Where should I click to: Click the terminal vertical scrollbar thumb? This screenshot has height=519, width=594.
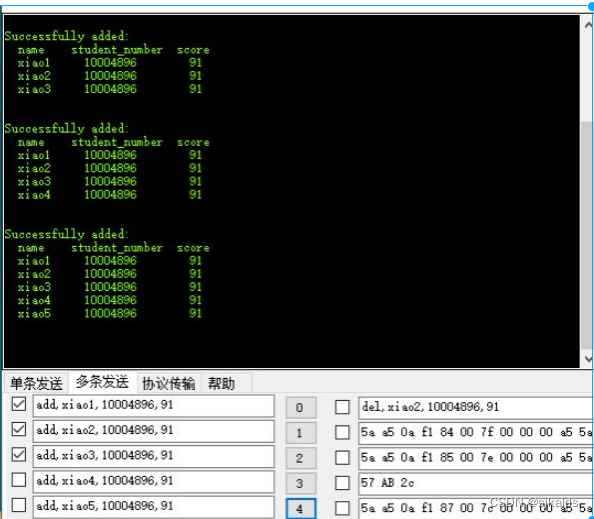click(x=588, y=236)
